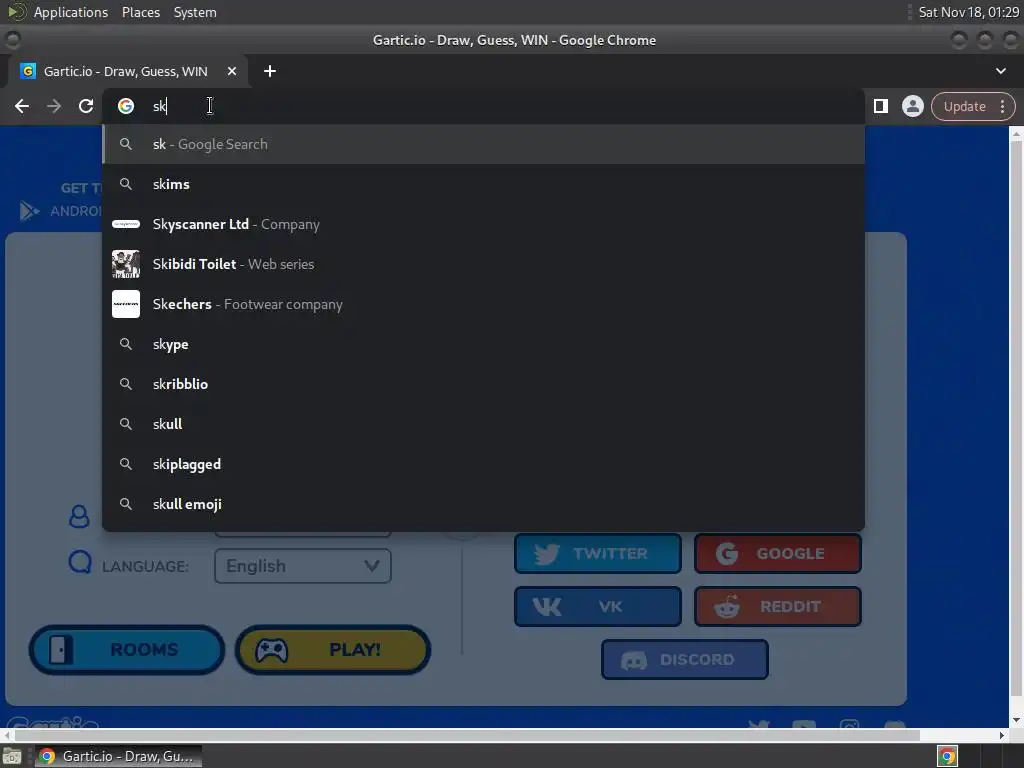
Task: Select the Skibidi Toilet web series suggestion
Action: pos(484,264)
